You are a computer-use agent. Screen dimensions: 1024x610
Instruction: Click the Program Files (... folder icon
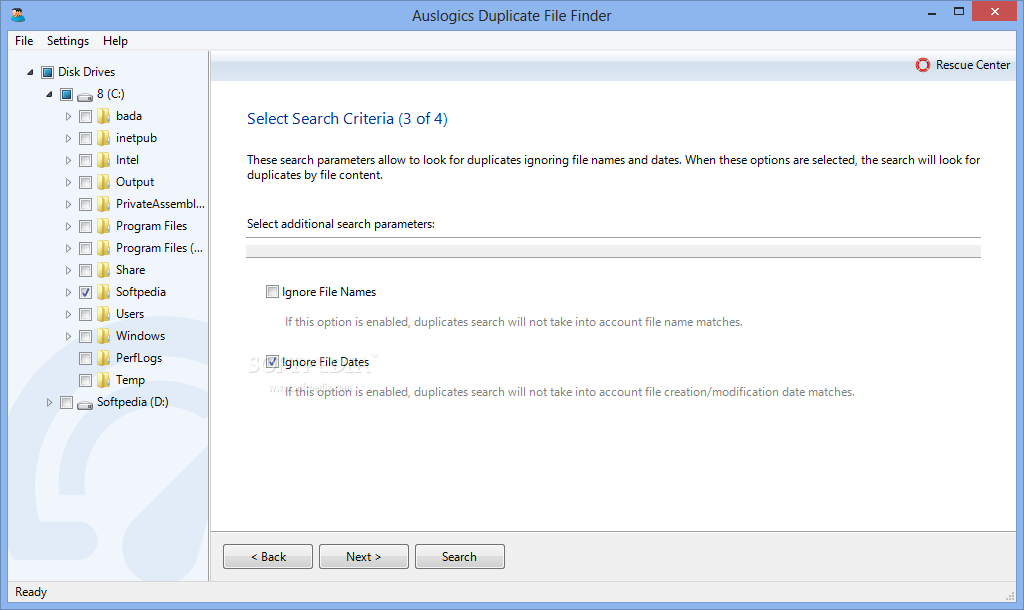pos(103,248)
